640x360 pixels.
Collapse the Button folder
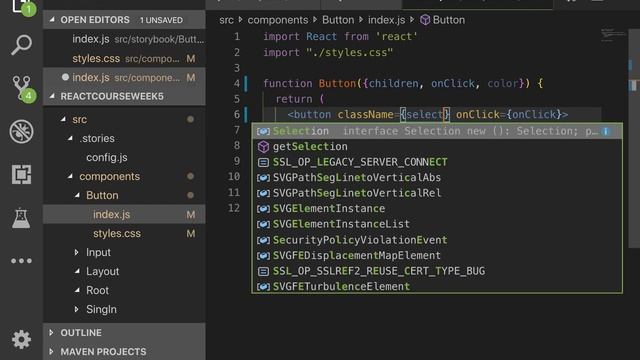77,195
